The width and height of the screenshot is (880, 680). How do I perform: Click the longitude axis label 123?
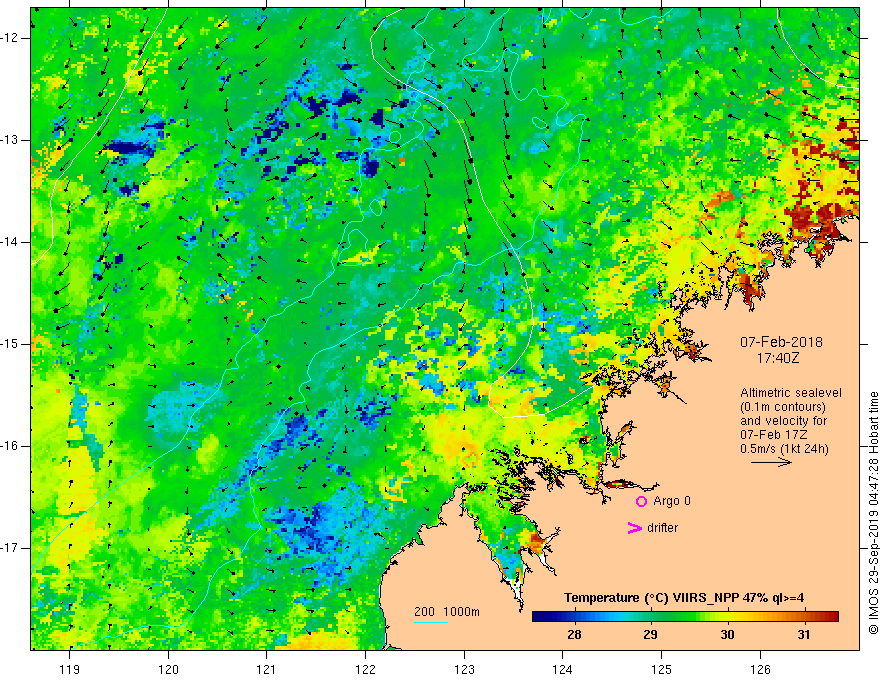click(464, 669)
